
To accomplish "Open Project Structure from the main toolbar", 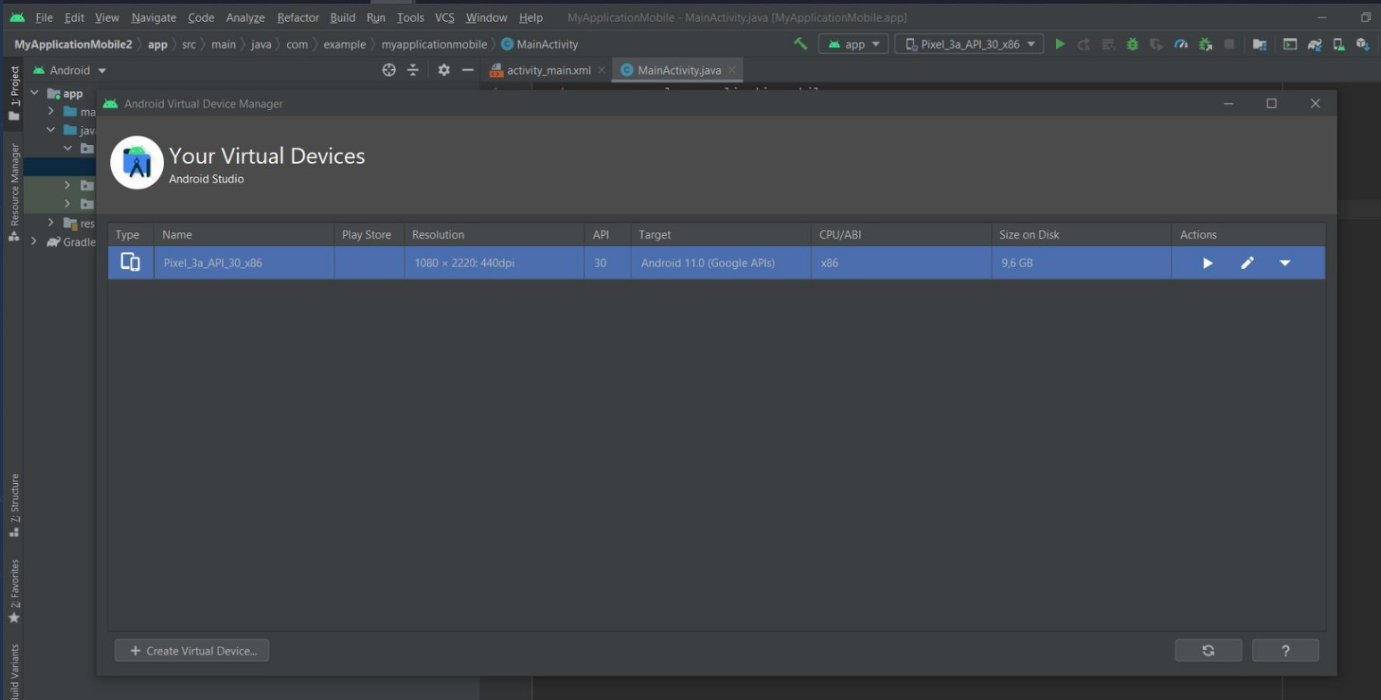I will point(1260,44).
